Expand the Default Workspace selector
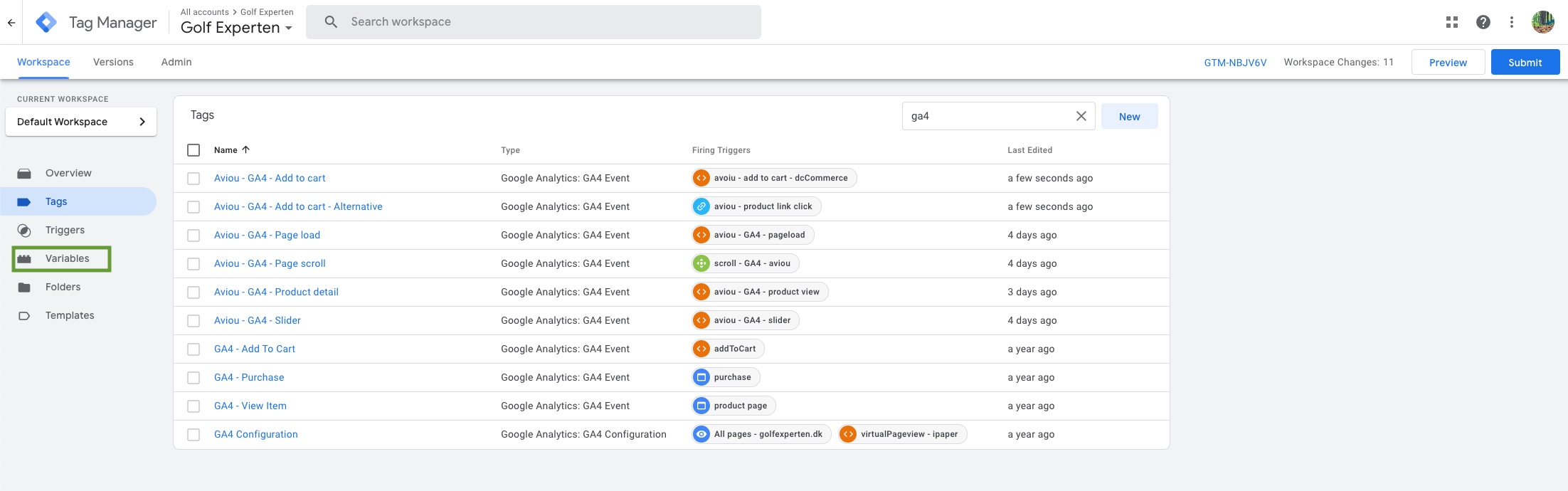 click(x=81, y=122)
